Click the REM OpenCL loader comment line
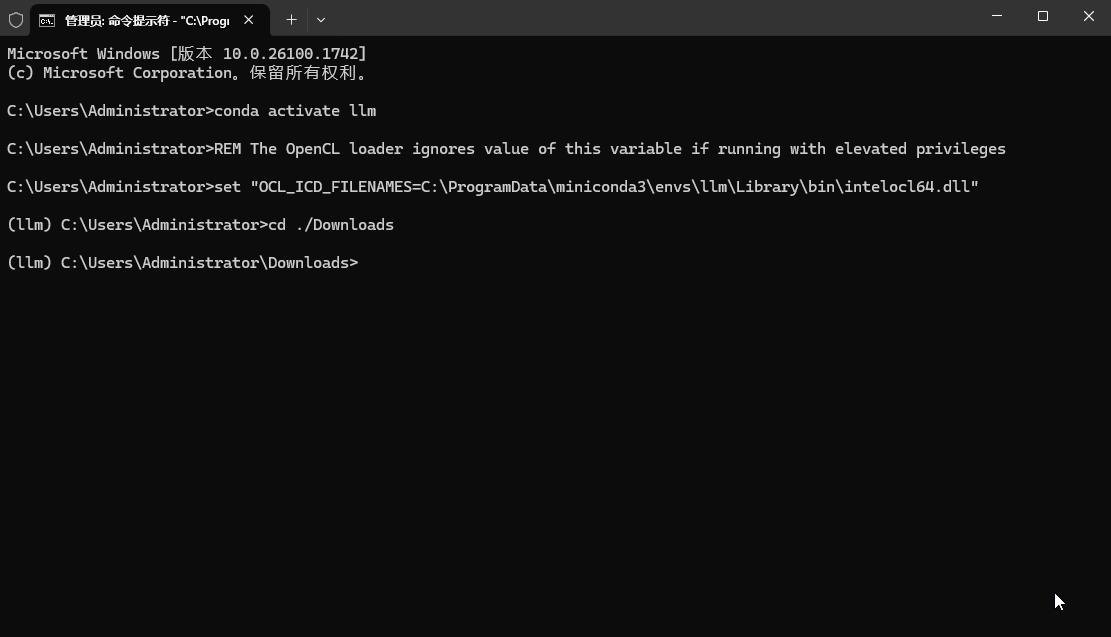Image resolution: width=1111 pixels, height=637 pixels. pyautogui.click(x=610, y=149)
